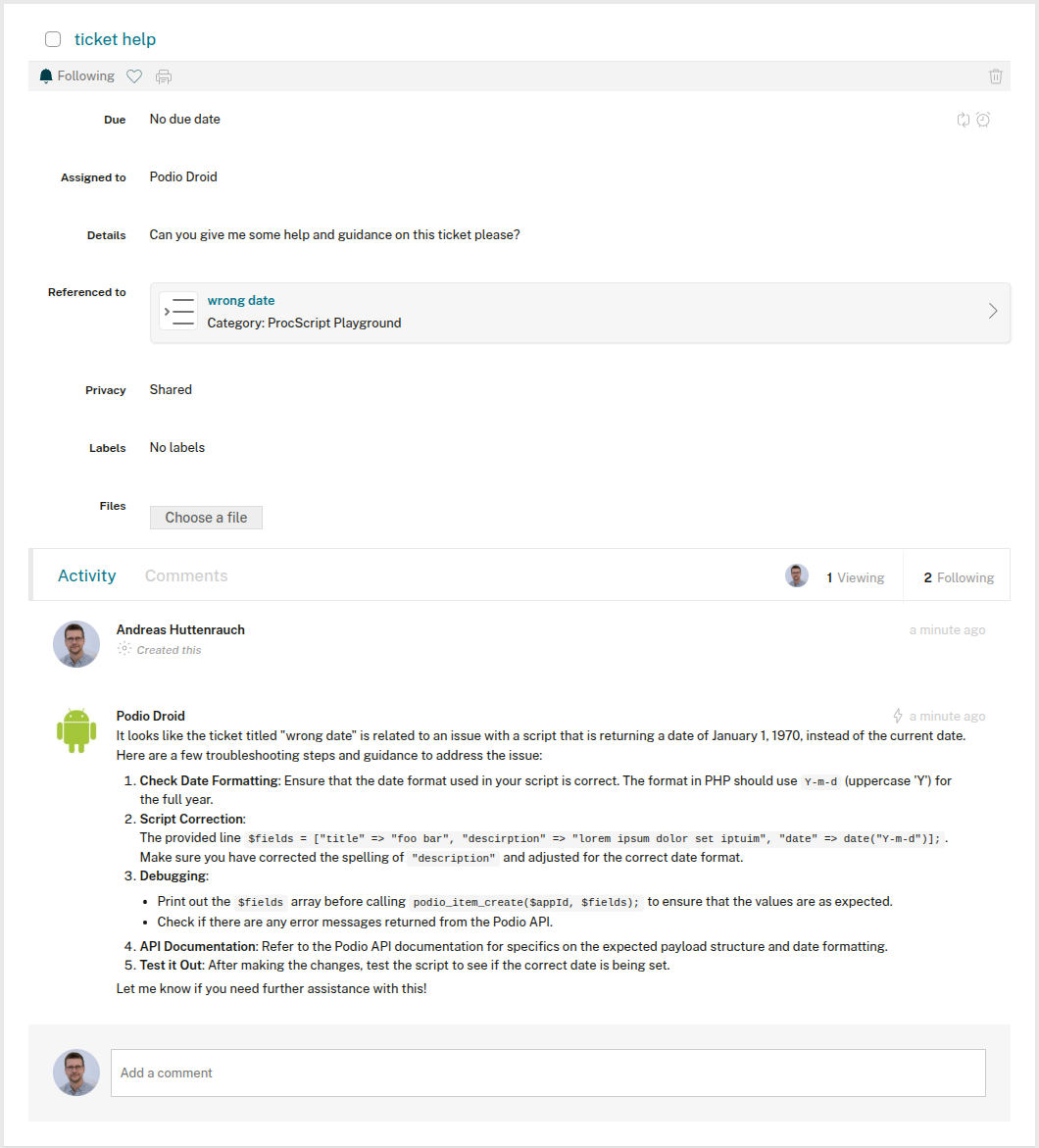Click the referenced item list icon
Image resolution: width=1039 pixels, height=1148 pixels.
pos(178,311)
